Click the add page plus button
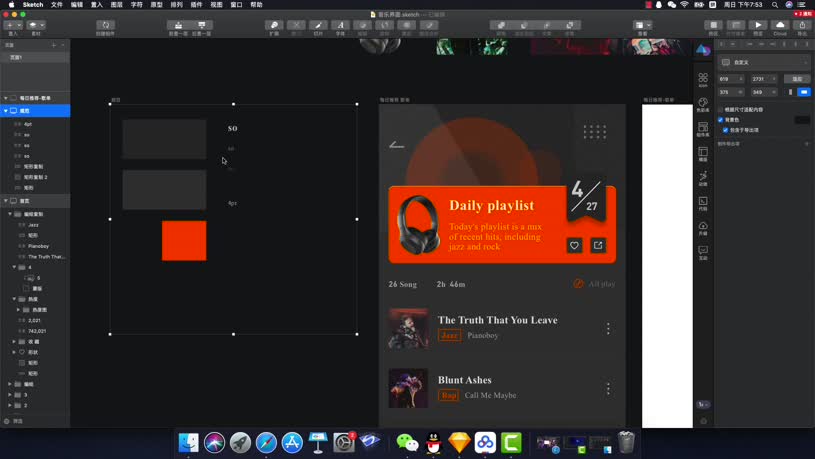This screenshot has width=815, height=459. (54, 45)
